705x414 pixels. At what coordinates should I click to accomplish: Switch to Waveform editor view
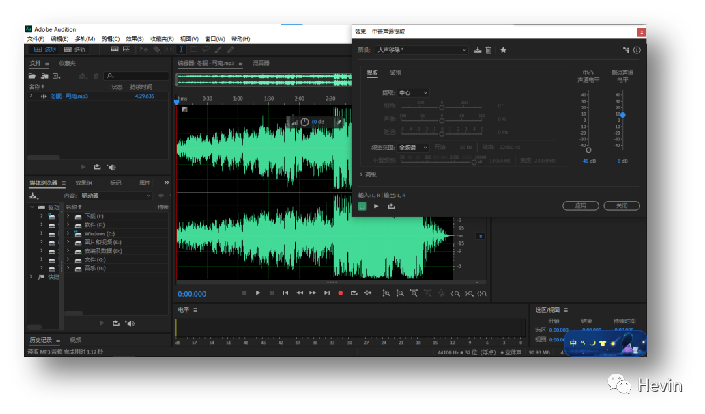[x=45, y=49]
